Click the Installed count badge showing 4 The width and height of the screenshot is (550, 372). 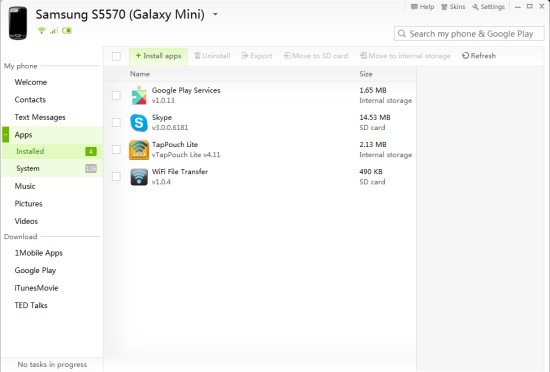(x=91, y=151)
